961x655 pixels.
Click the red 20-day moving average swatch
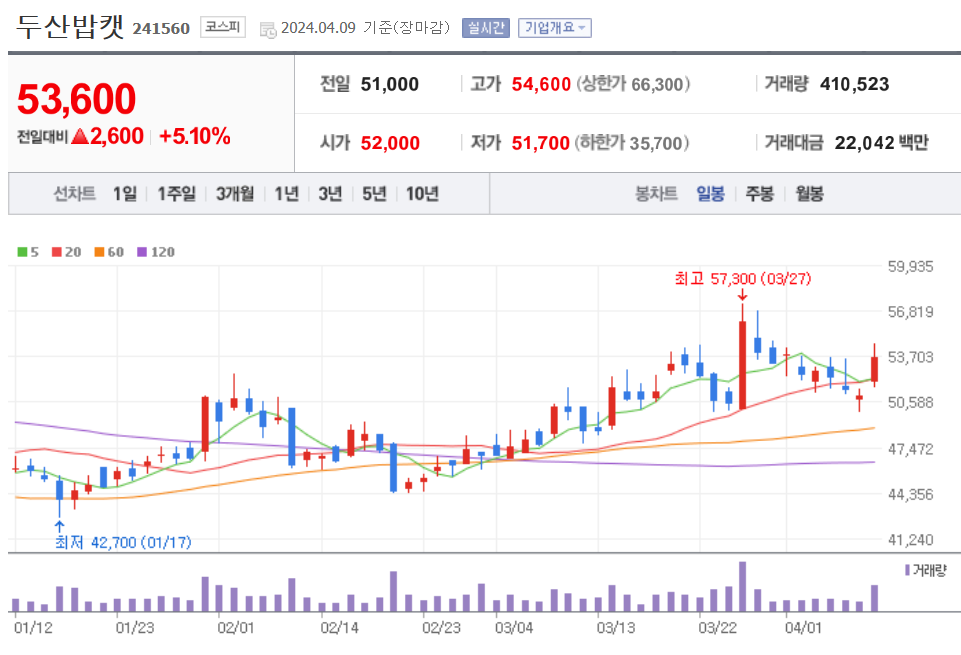pyautogui.click(x=57, y=252)
